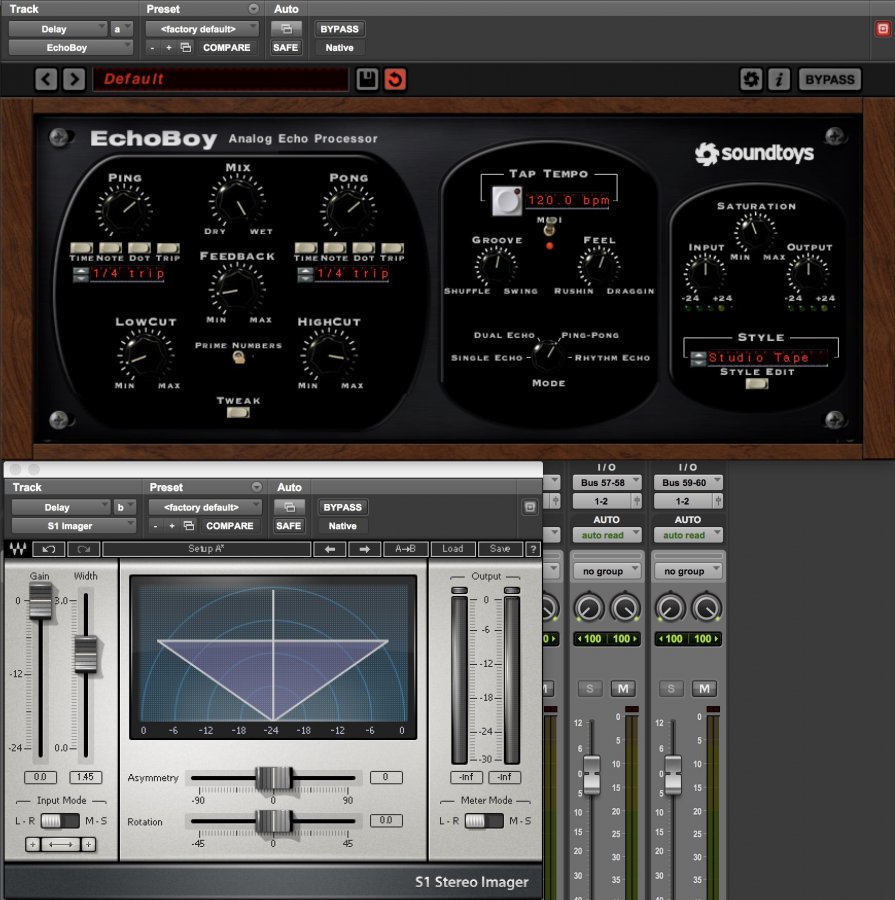The height and width of the screenshot is (900, 895).
Task: Toggle the S1 Input Mode L-R/M-S switch
Action: pos(59,820)
